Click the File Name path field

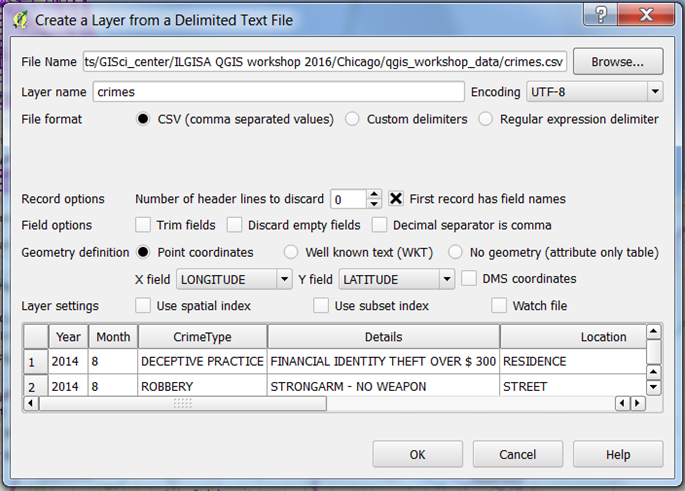(x=325, y=62)
